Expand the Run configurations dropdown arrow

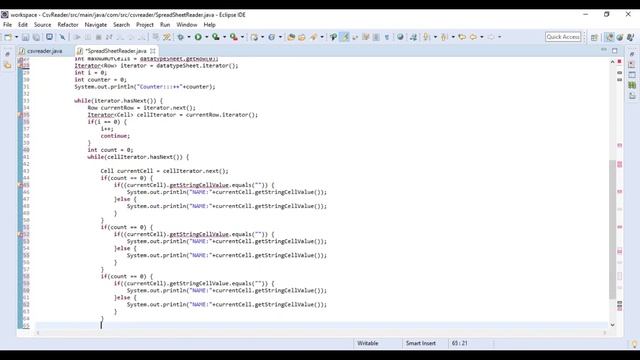click(207, 37)
